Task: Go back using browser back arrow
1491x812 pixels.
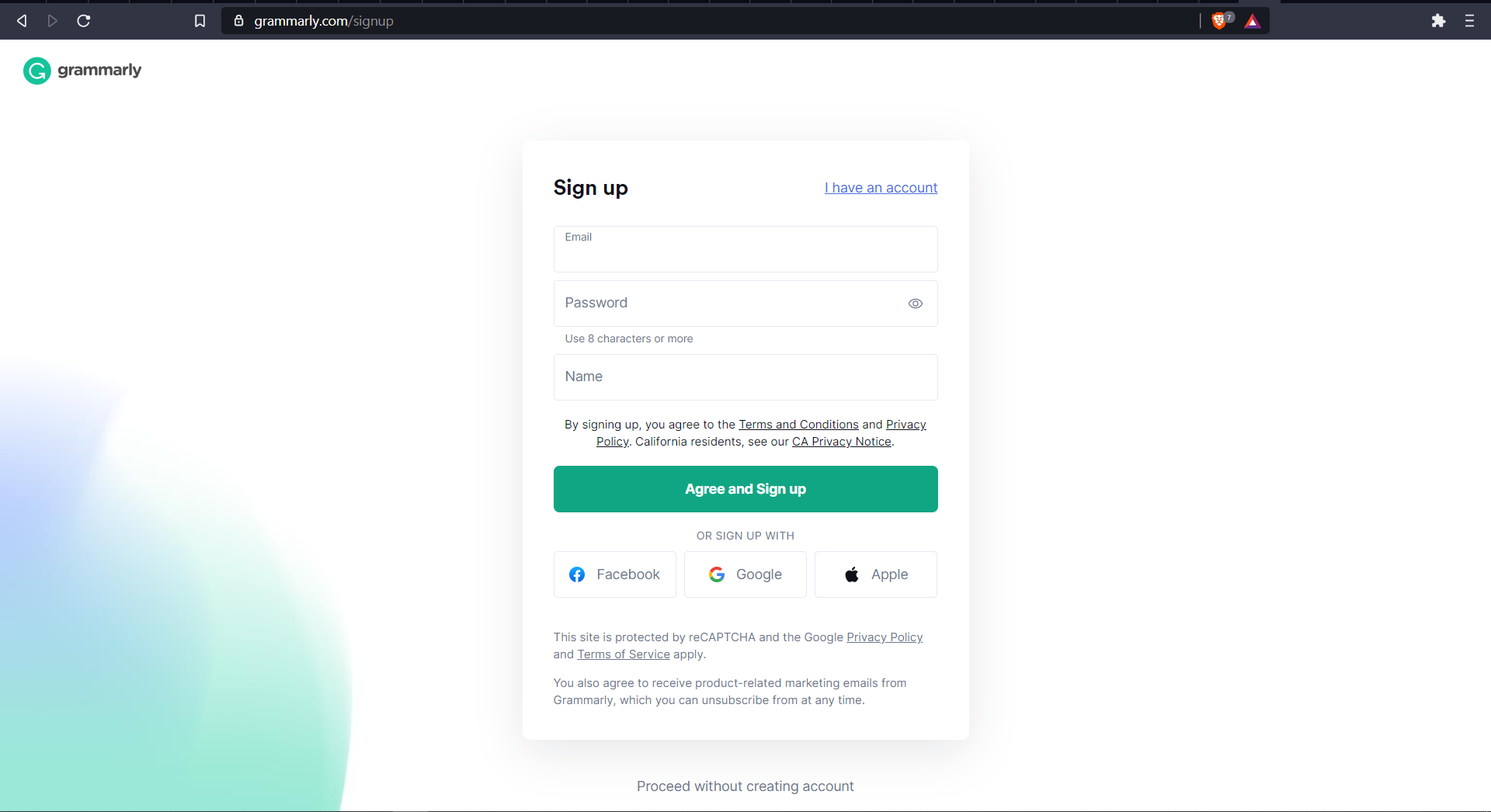Action: pyautogui.click(x=22, y=21)
